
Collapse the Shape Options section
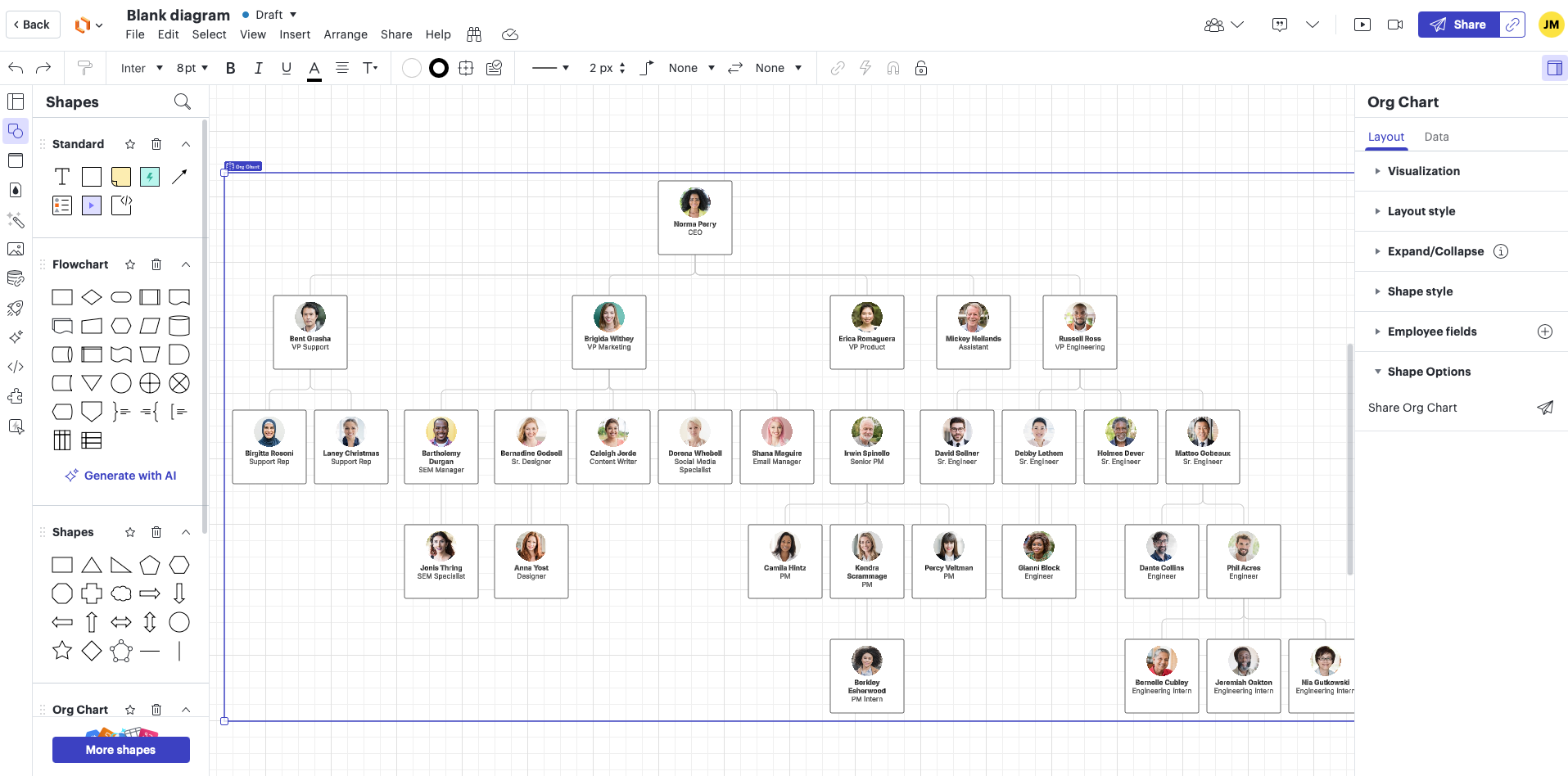pyautogui.click(x=1428, y=371)
